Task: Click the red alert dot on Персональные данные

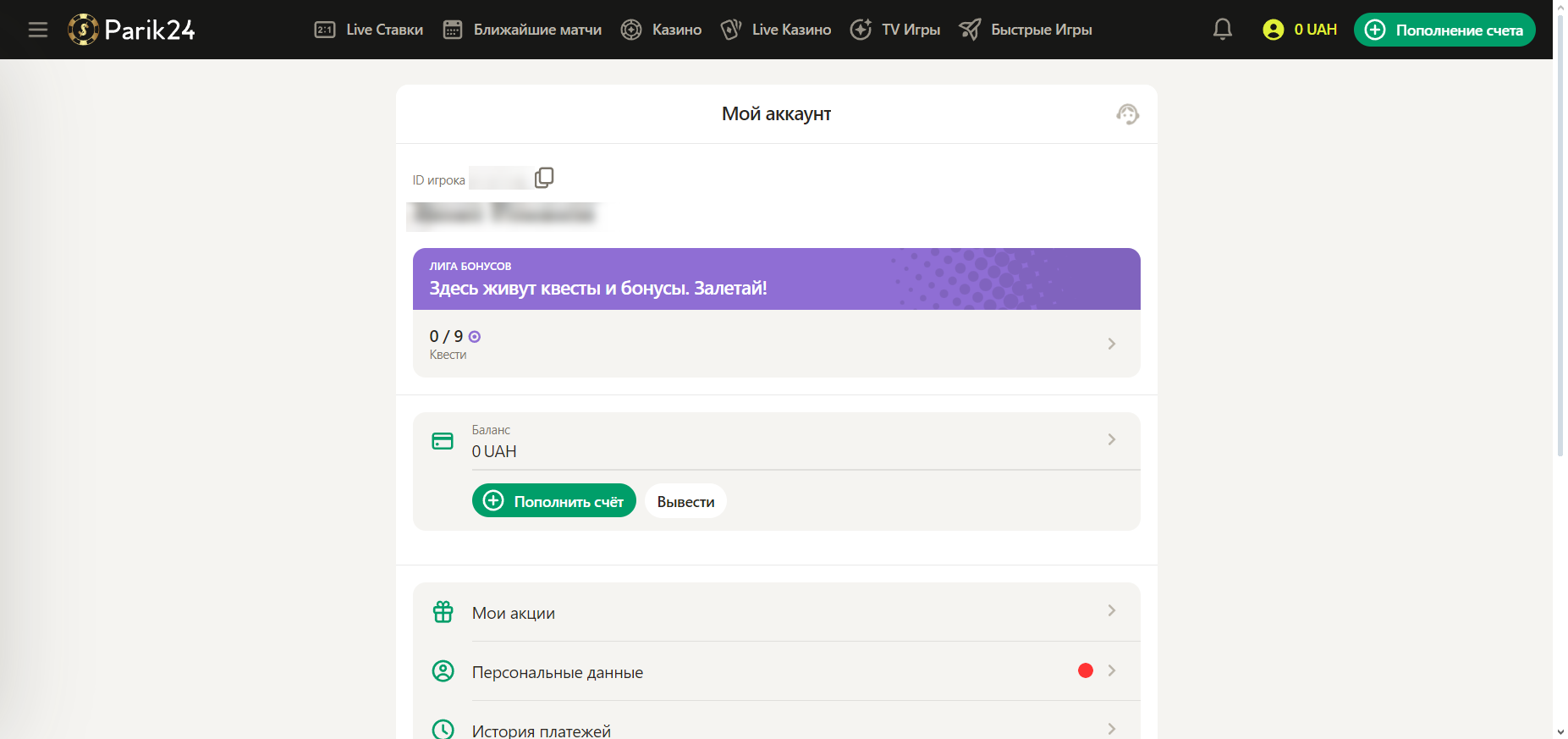Action: pyautogui.click(x=1086, y=670)
